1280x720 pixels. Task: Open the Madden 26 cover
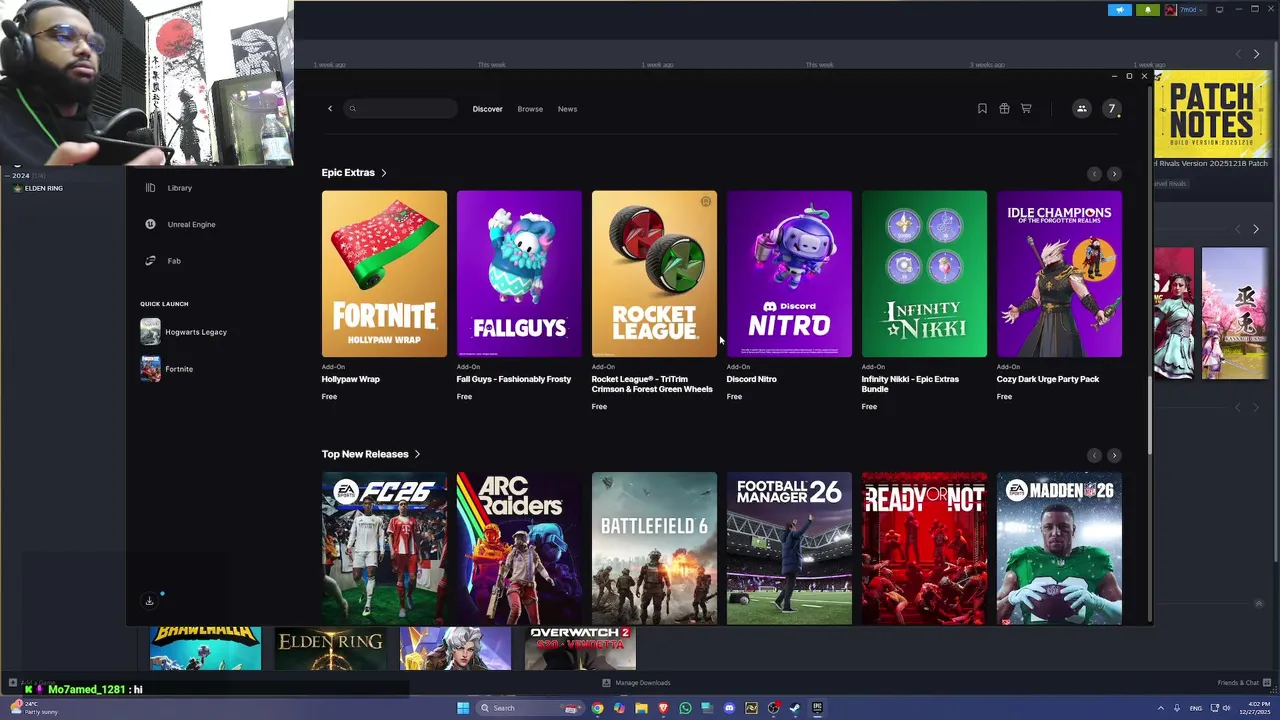pyautogui.click(x=1059, y=548)
